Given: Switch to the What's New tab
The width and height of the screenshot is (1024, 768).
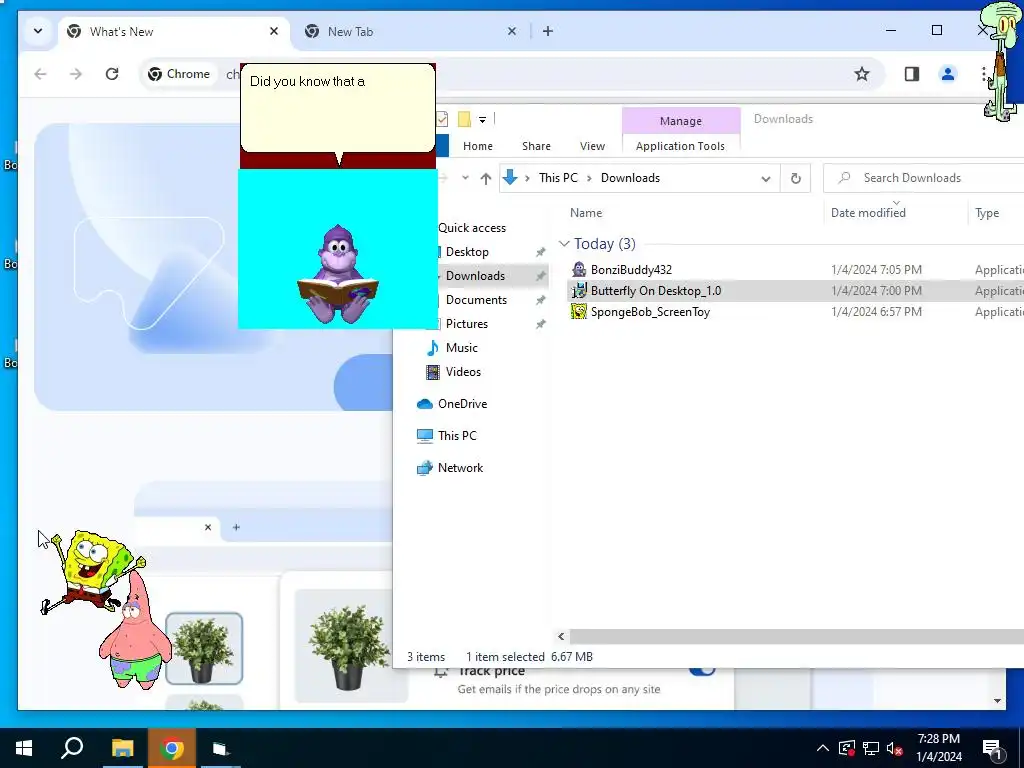Looking at the screenshot, I should click(x=174, y=31).
